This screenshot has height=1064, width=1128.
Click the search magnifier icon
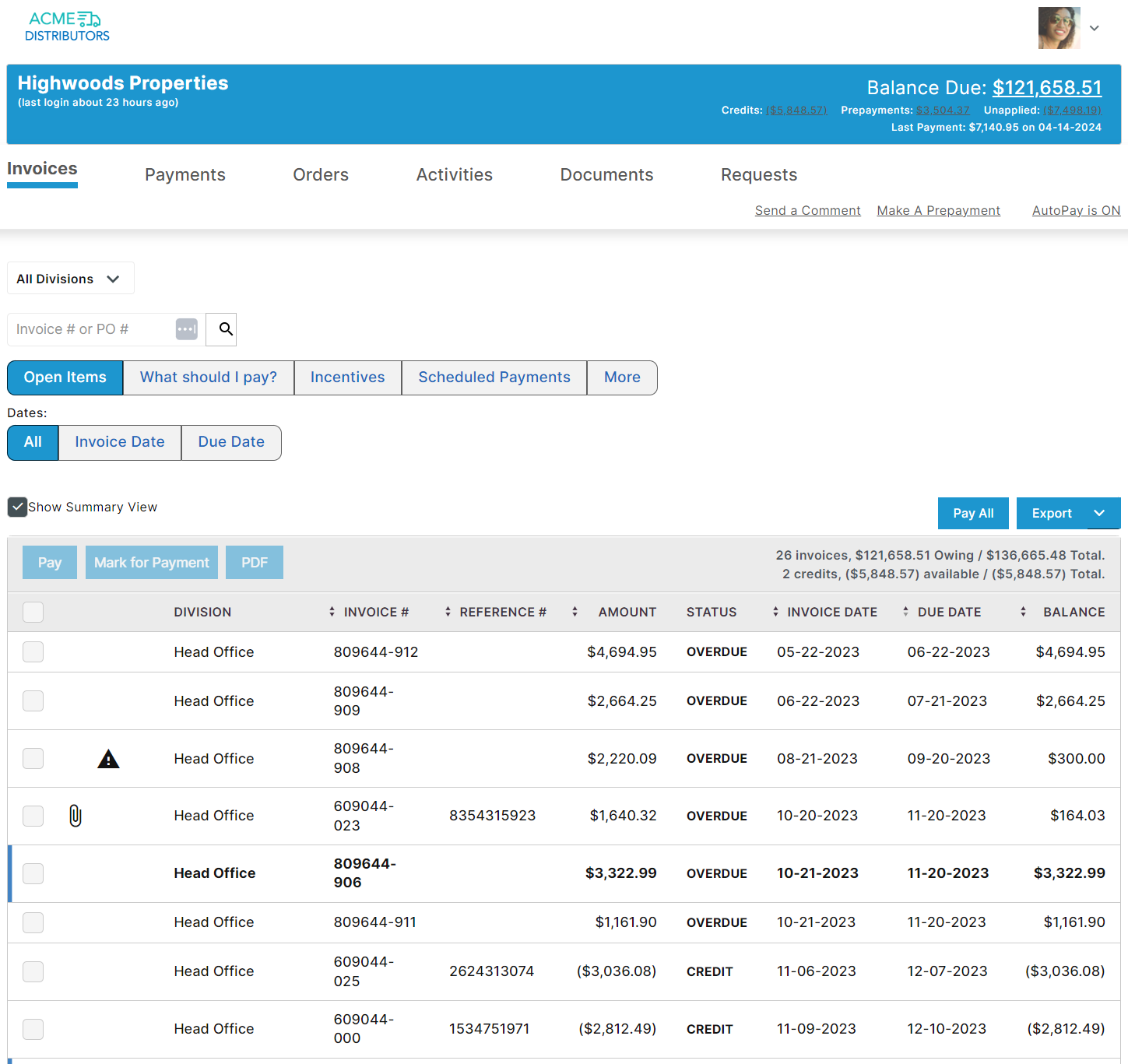[x=221, y=329]
